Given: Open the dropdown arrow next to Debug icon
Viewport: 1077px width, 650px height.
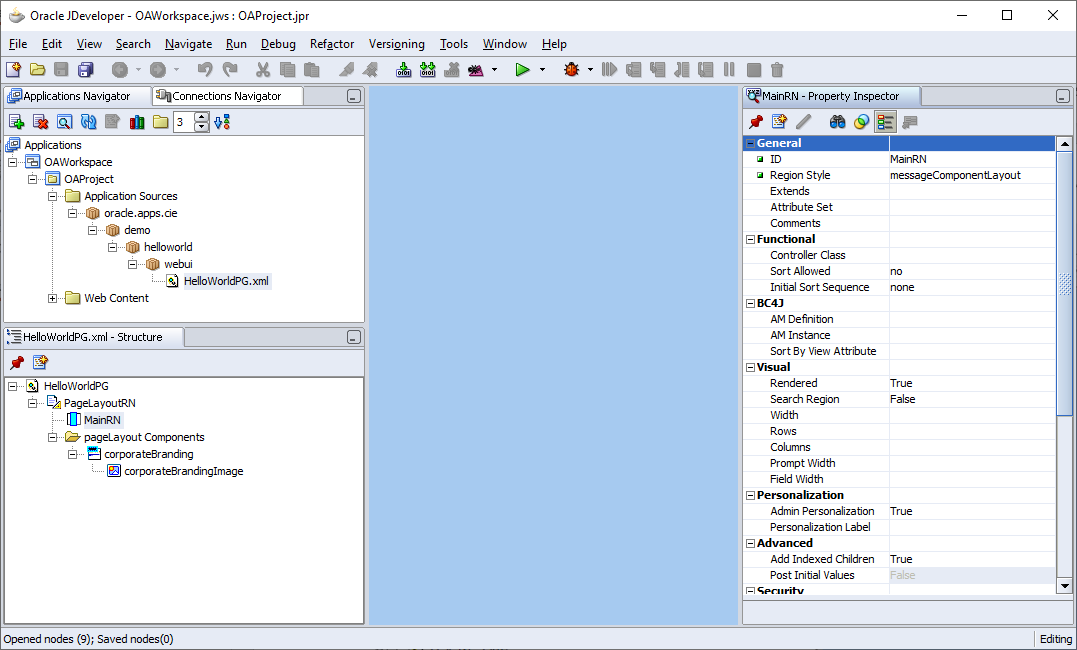Looking at the screenshot, I should [590, 69].
